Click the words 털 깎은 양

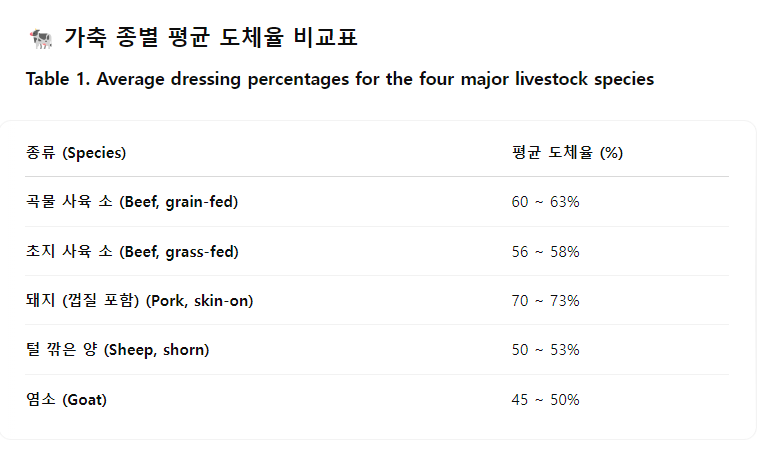coord(62,349)
